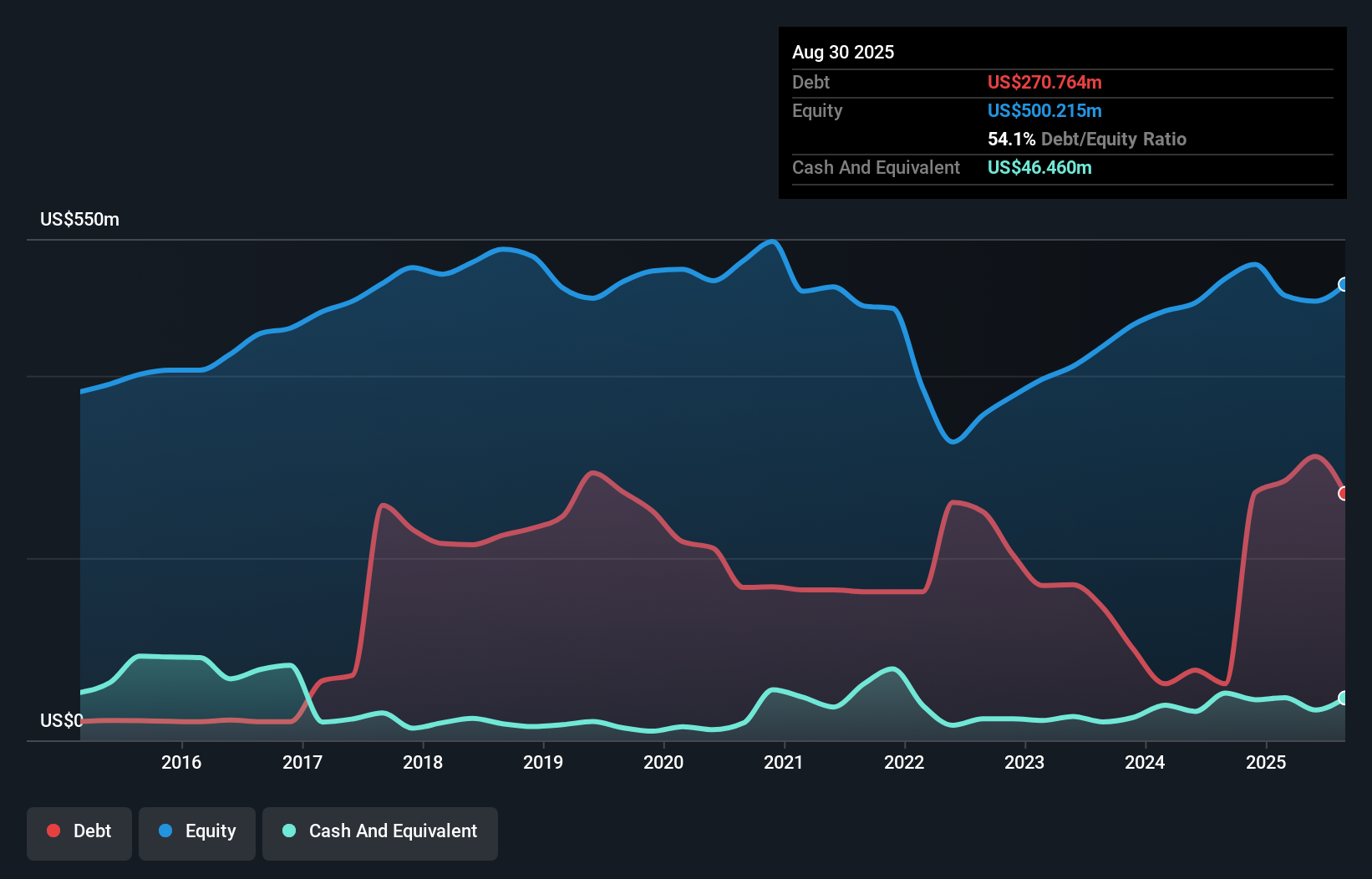
Task: Click the US$550m axis label
Action: point(79,219)
